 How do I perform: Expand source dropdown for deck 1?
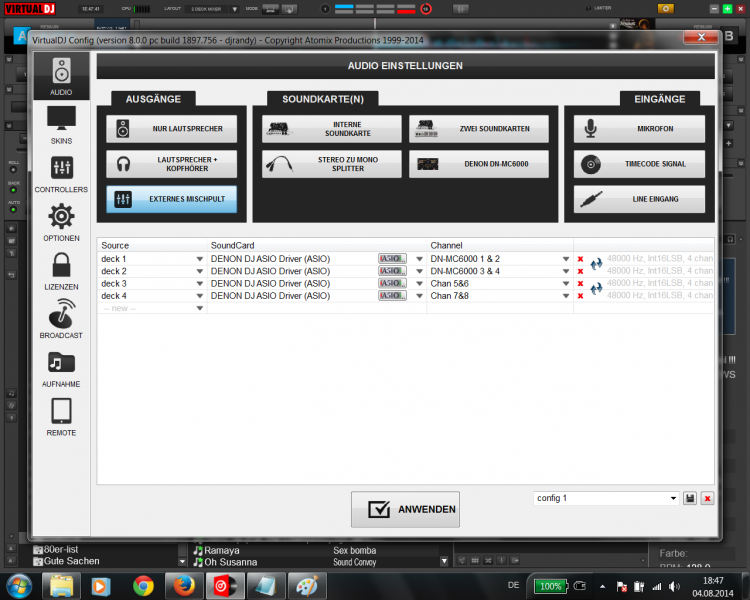click(x=199, y=259)
